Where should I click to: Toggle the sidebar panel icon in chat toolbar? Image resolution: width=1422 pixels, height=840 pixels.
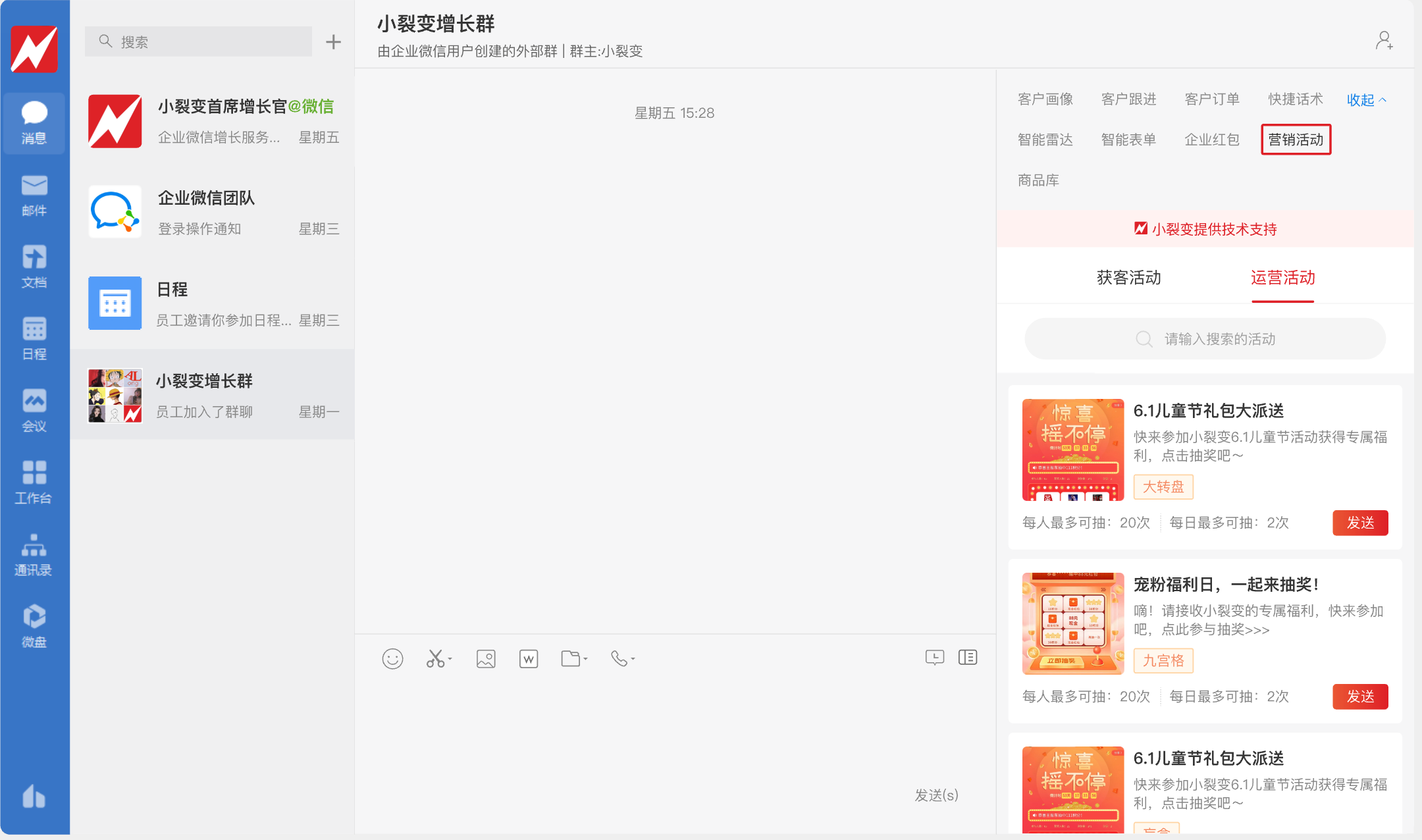[968, 657]
